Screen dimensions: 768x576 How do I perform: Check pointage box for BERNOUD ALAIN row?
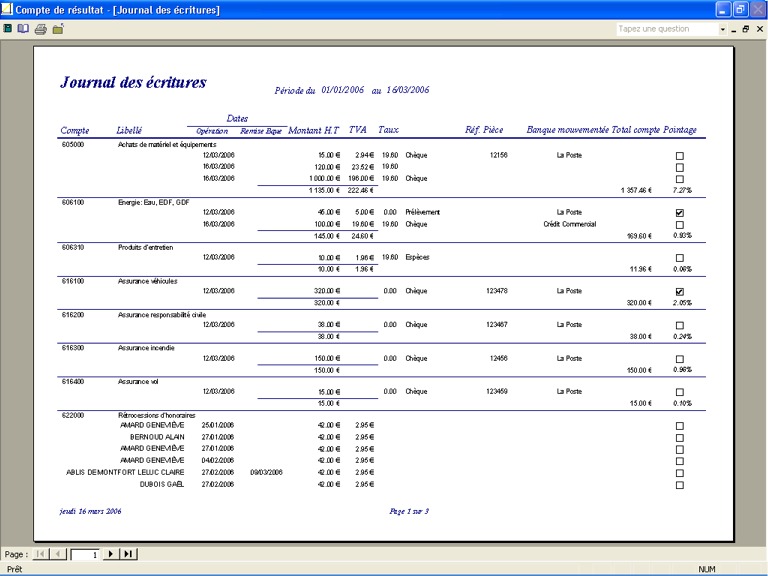pos(680,438)
